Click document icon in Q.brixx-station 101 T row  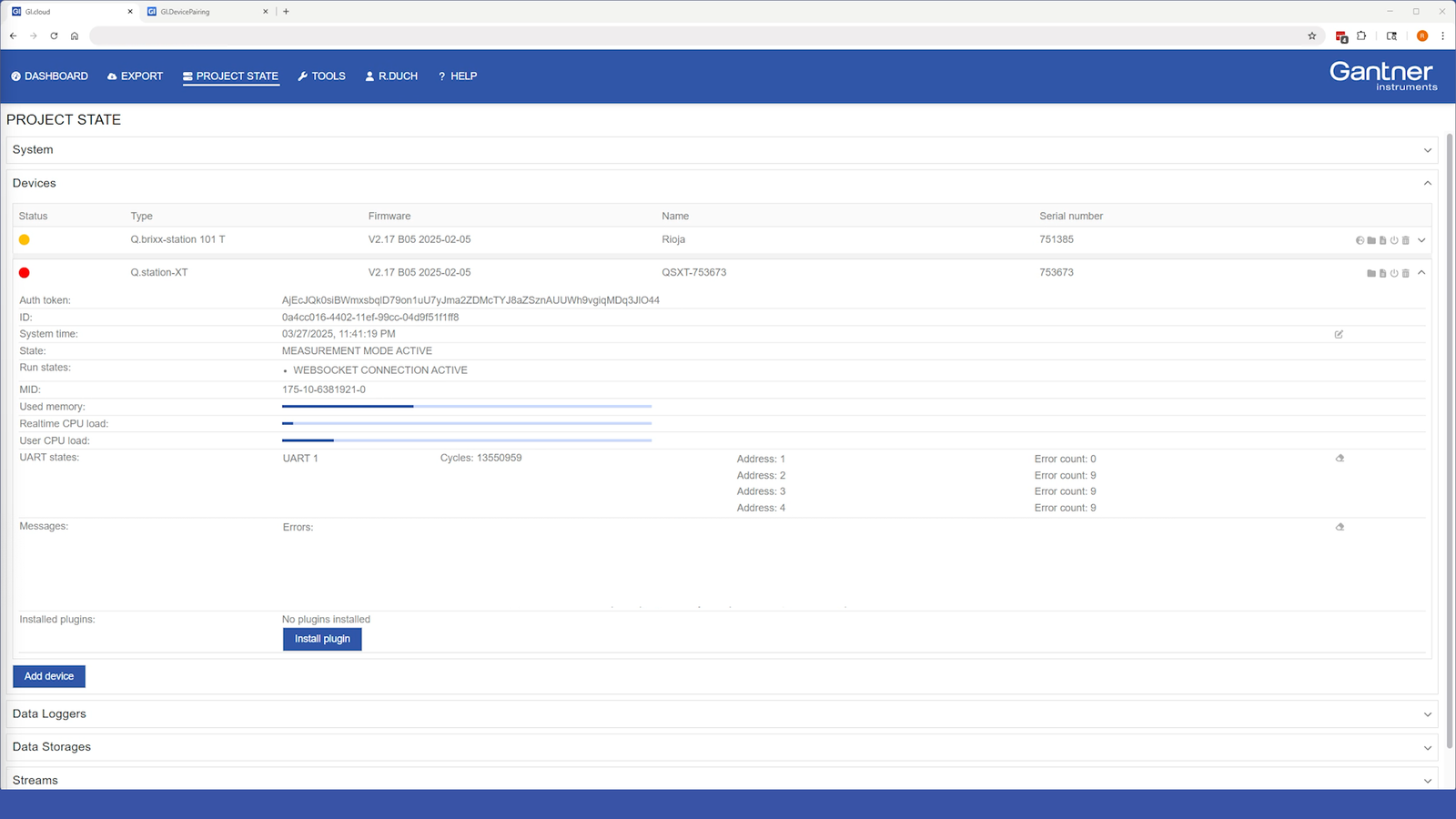point(1383,240)
